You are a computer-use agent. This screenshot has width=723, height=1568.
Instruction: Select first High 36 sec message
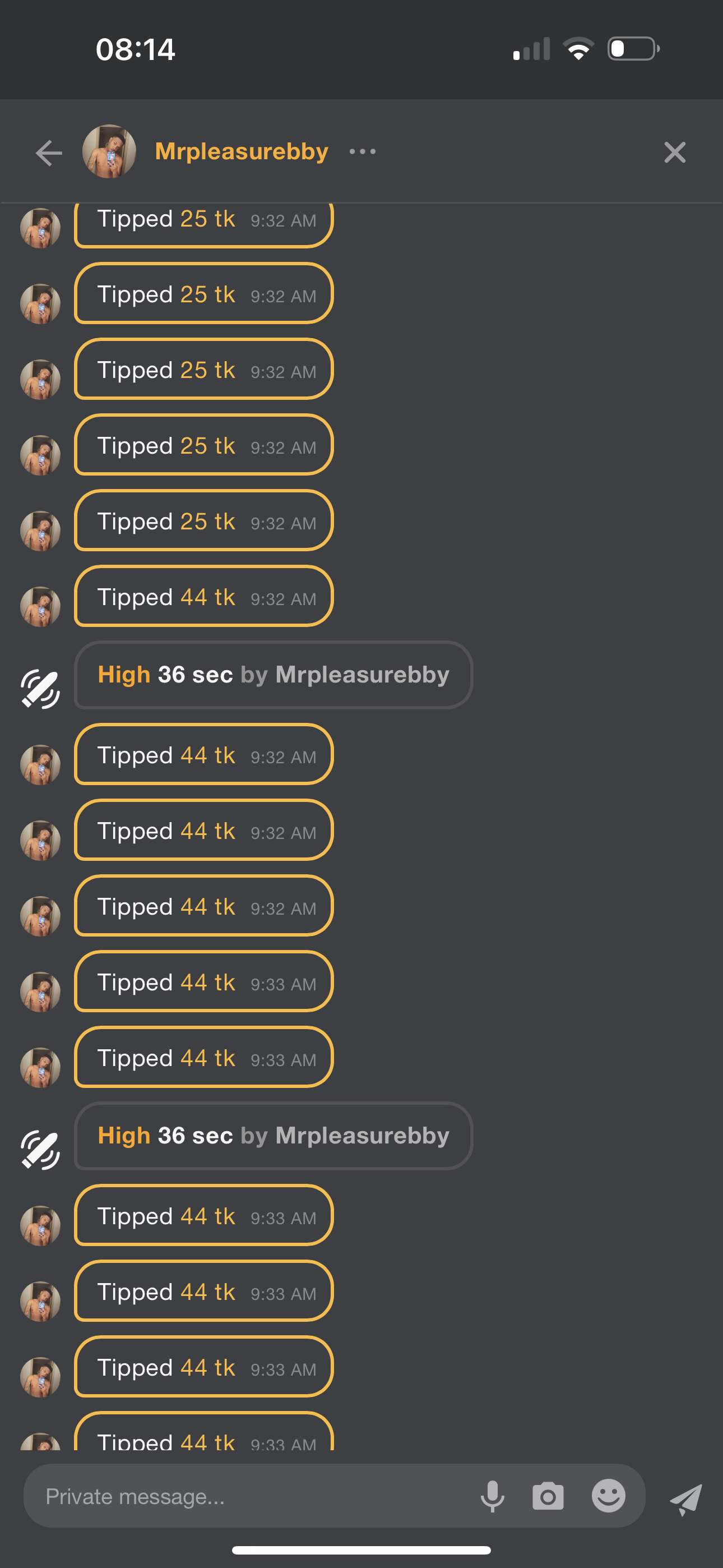[274, 675]
